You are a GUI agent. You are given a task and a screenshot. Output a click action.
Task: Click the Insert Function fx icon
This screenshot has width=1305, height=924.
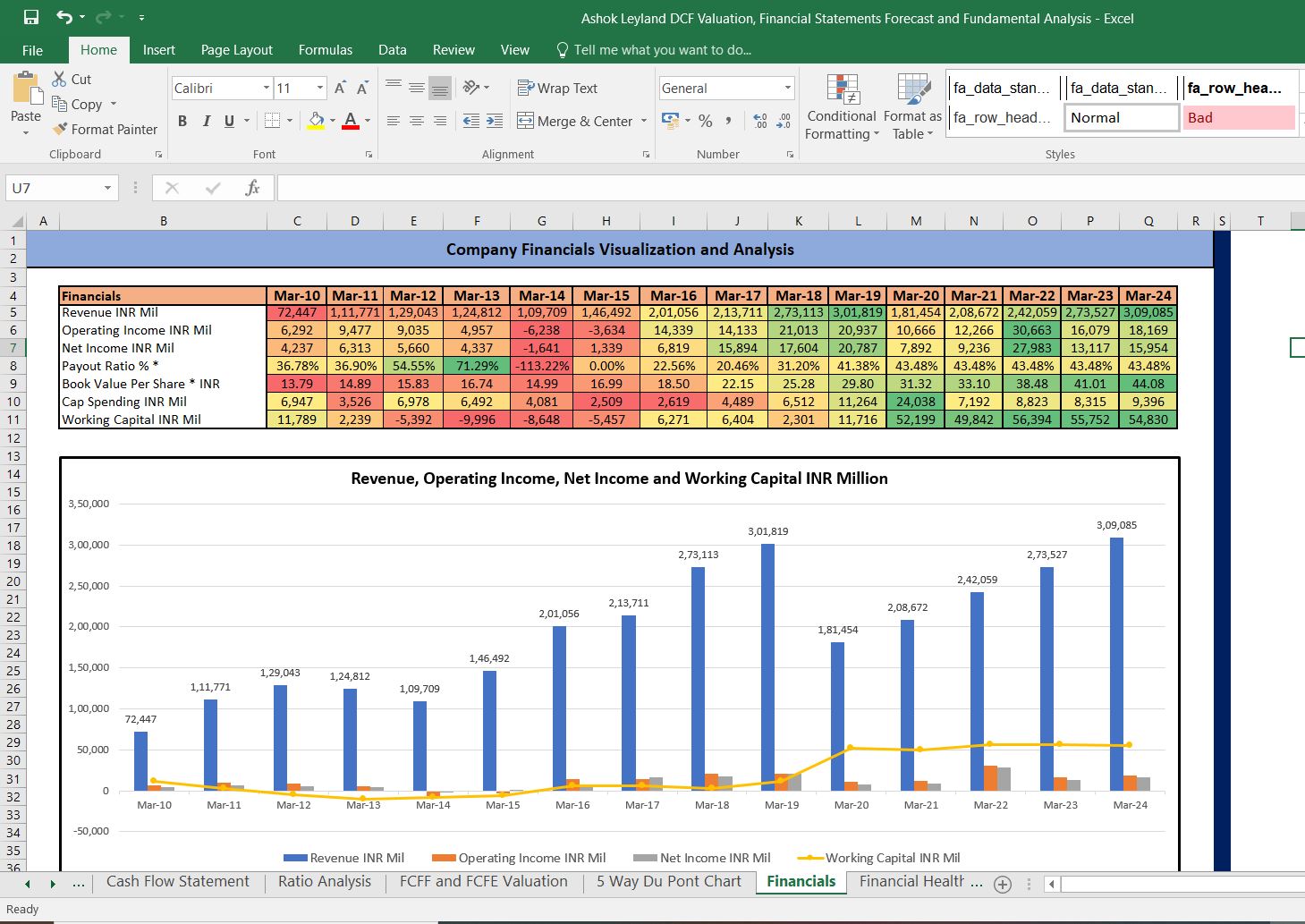point(252,188)
